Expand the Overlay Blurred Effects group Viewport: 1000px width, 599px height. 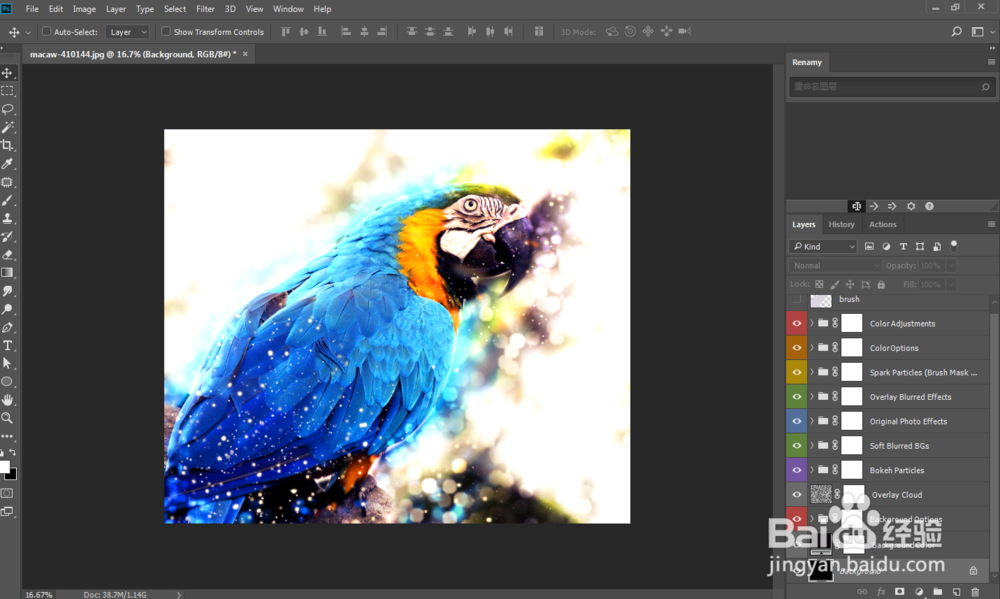(812, 397)
